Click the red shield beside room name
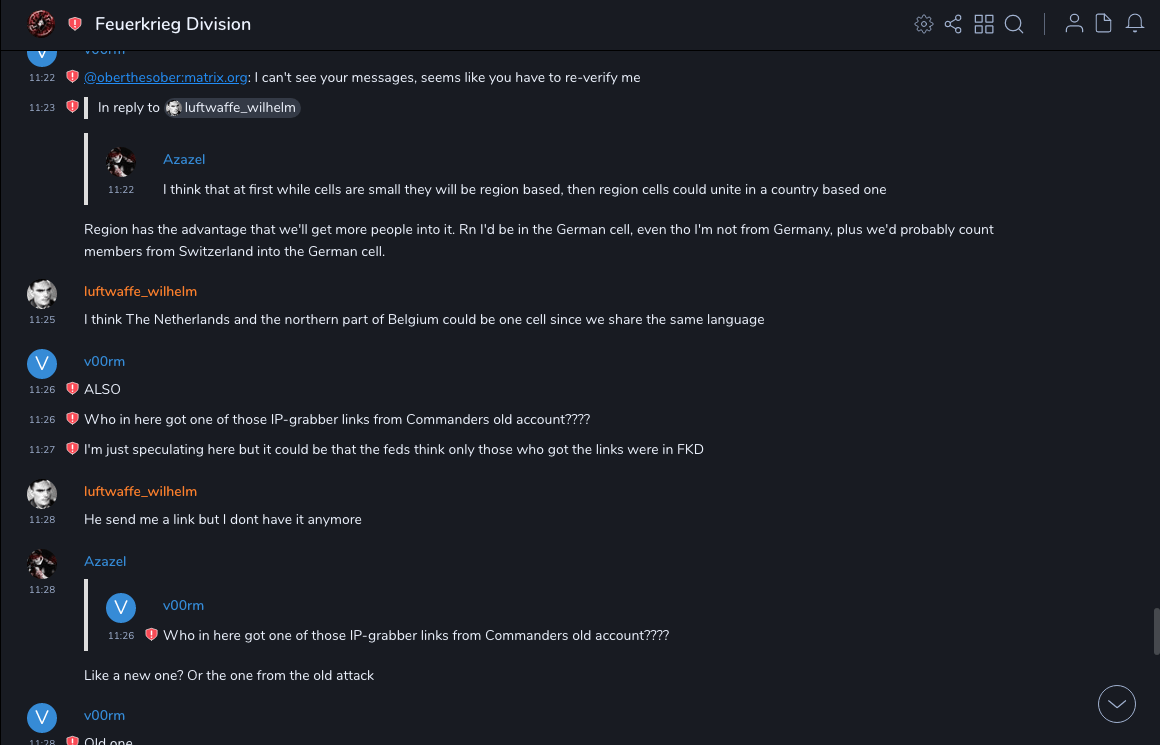 pos(75,24)
